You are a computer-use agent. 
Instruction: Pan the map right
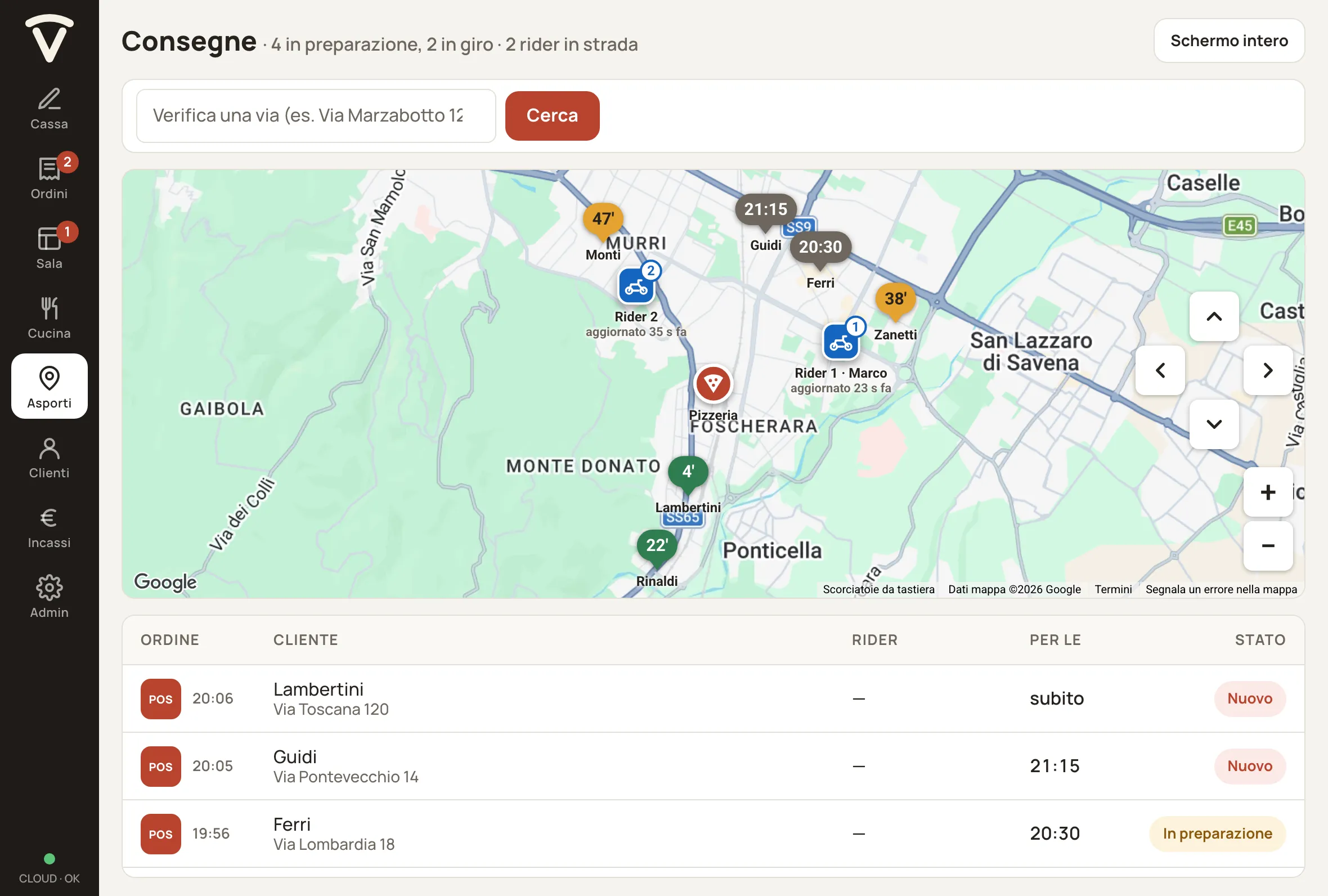[1268, 370]
